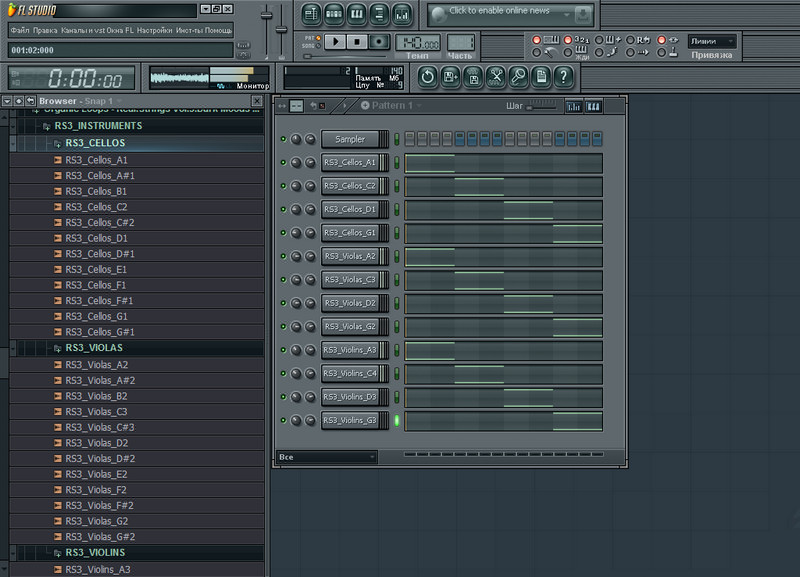Open the playlist window from toolbar
Image resolution: width=800 pixels, height=577 pixels.
click(310, 15)
